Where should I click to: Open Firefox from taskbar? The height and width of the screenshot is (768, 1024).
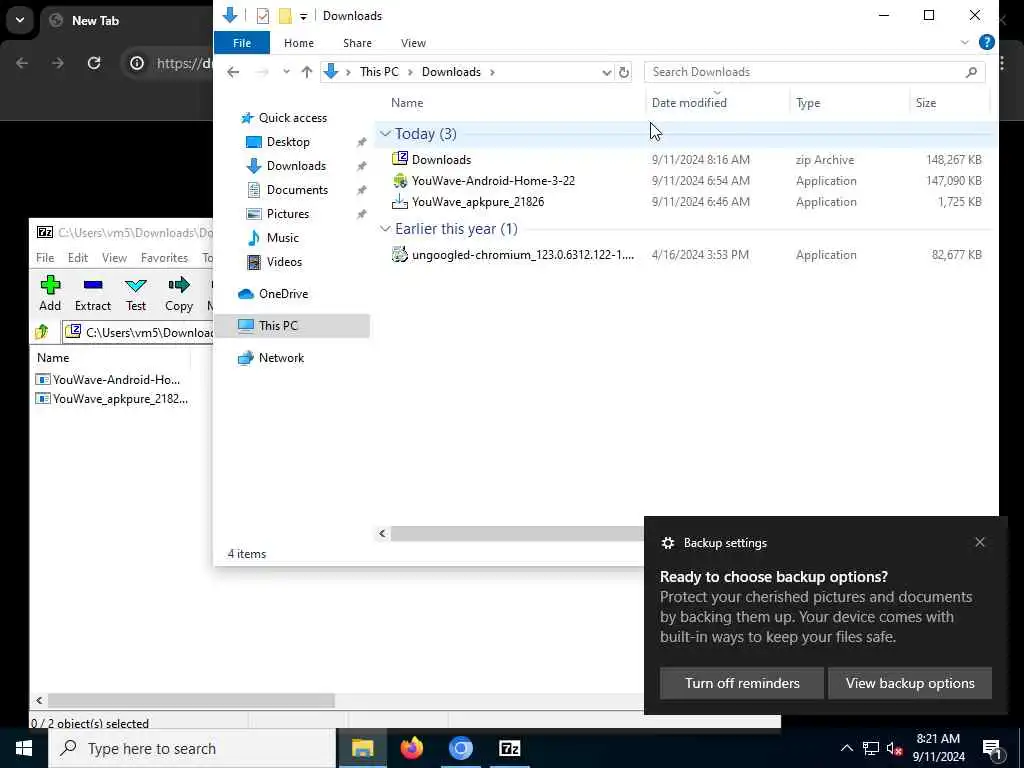[x=411, y=748]
